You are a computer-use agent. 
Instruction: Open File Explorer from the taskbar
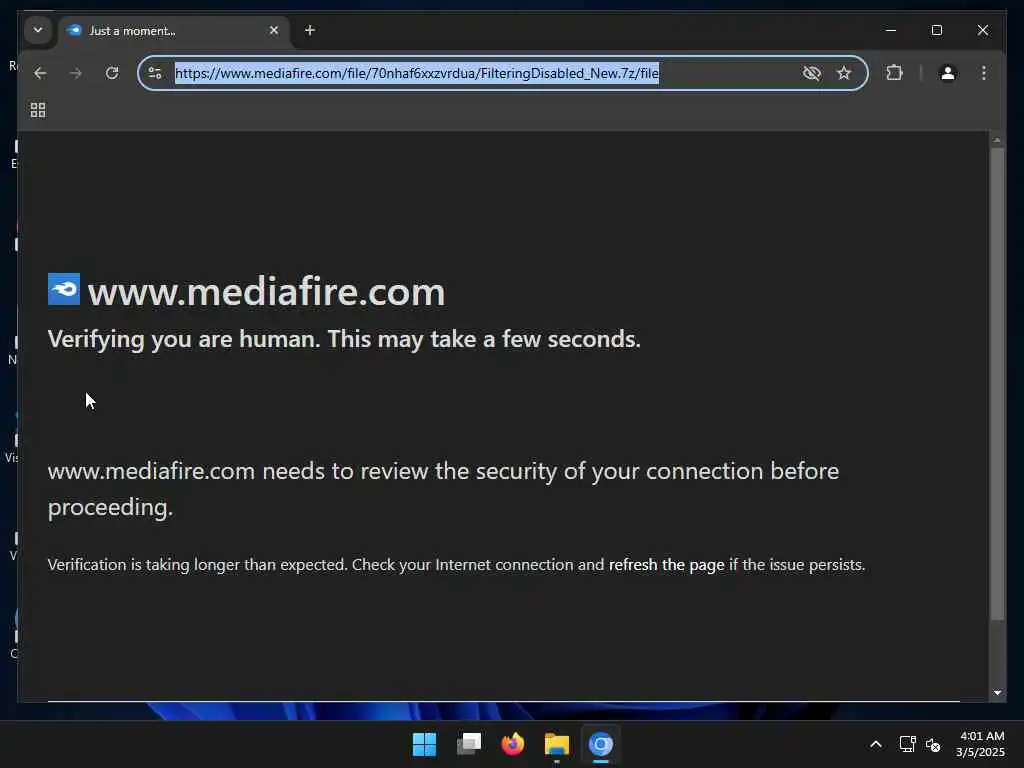pyautogui.click(x=557, y=744)
